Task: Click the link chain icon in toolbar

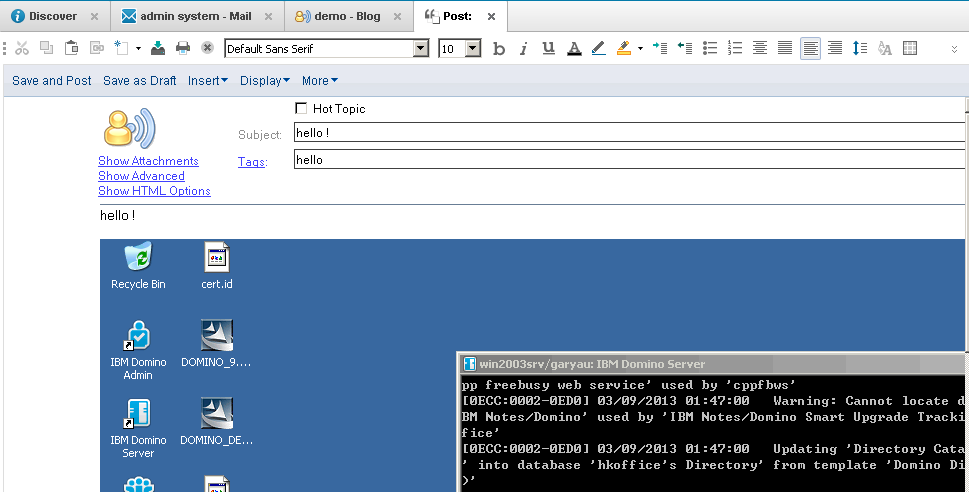Action: coord(97,48)
